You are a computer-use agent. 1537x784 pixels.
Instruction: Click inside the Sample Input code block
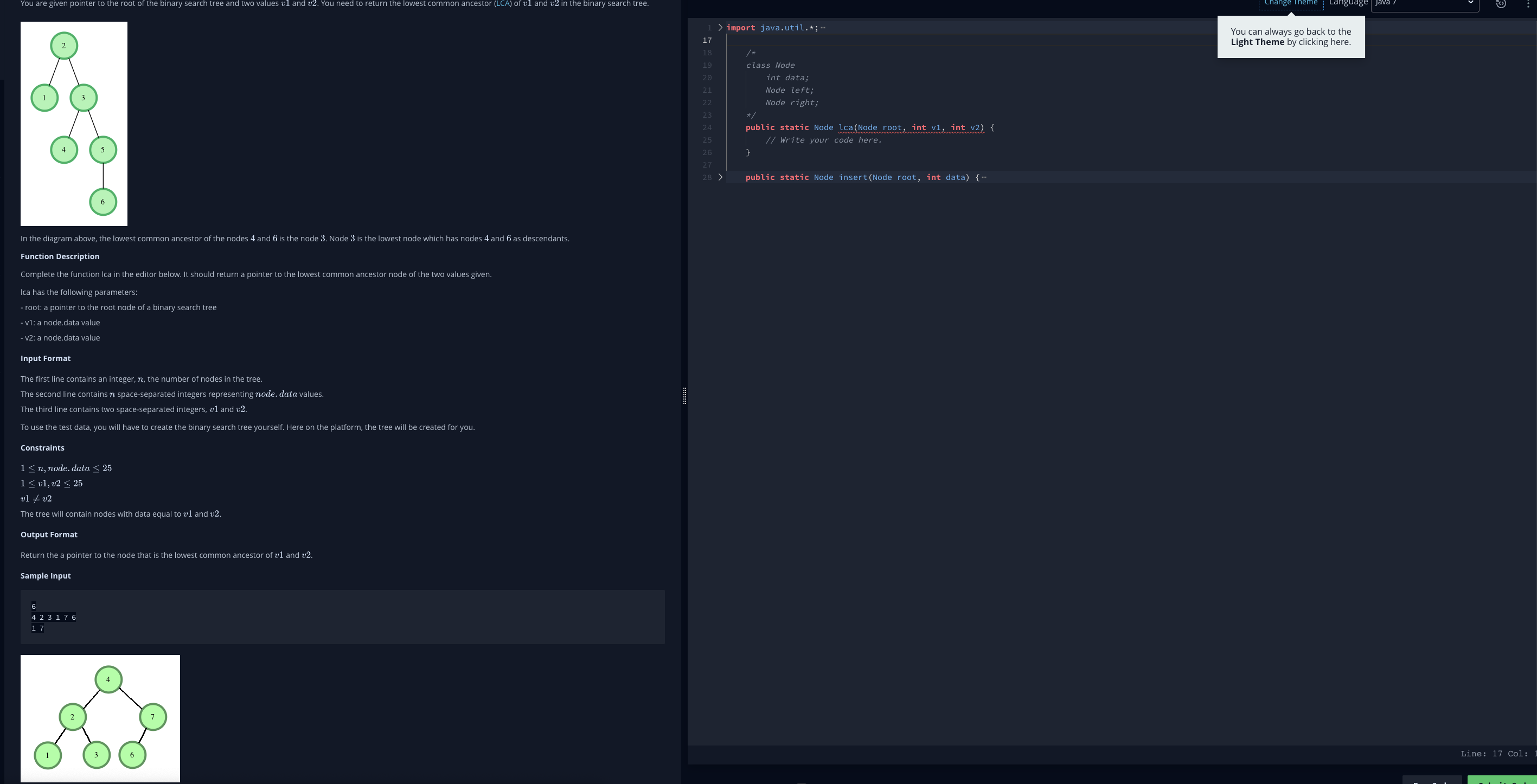(342, 617)
